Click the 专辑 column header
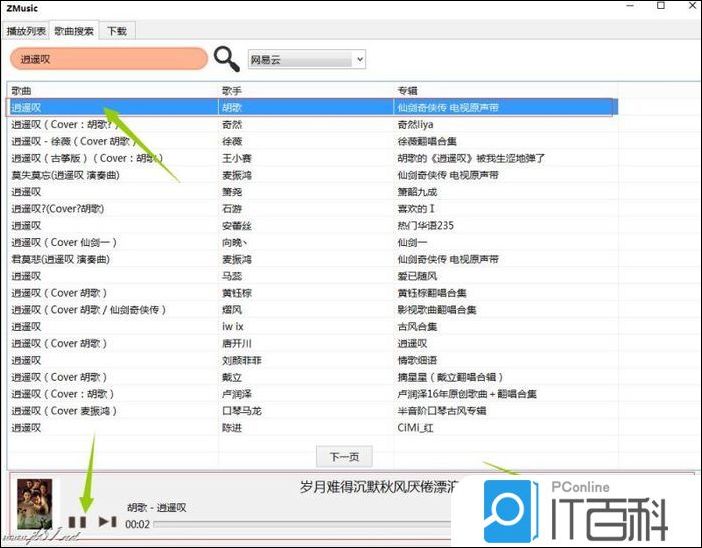Image resolution: width=702 pixels, height=548 pixels. (x=407, y=90)
